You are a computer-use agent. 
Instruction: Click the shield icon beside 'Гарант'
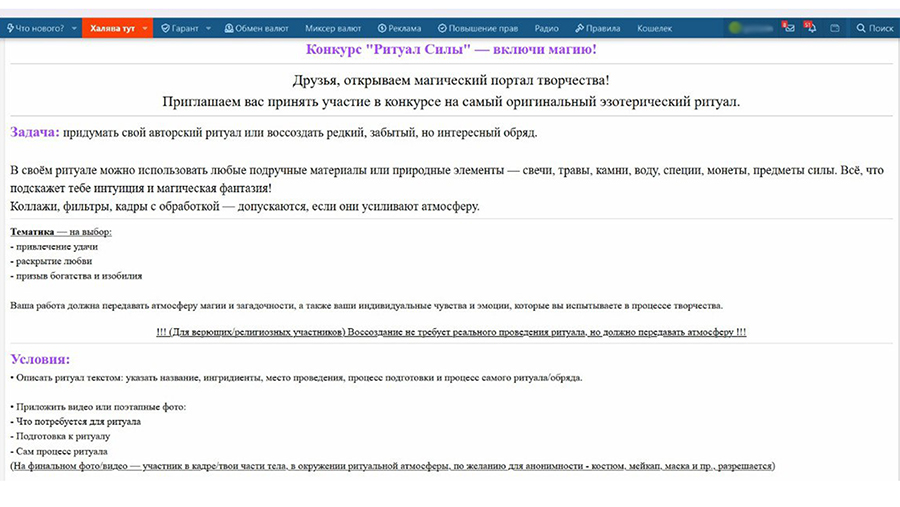[165, 28]
